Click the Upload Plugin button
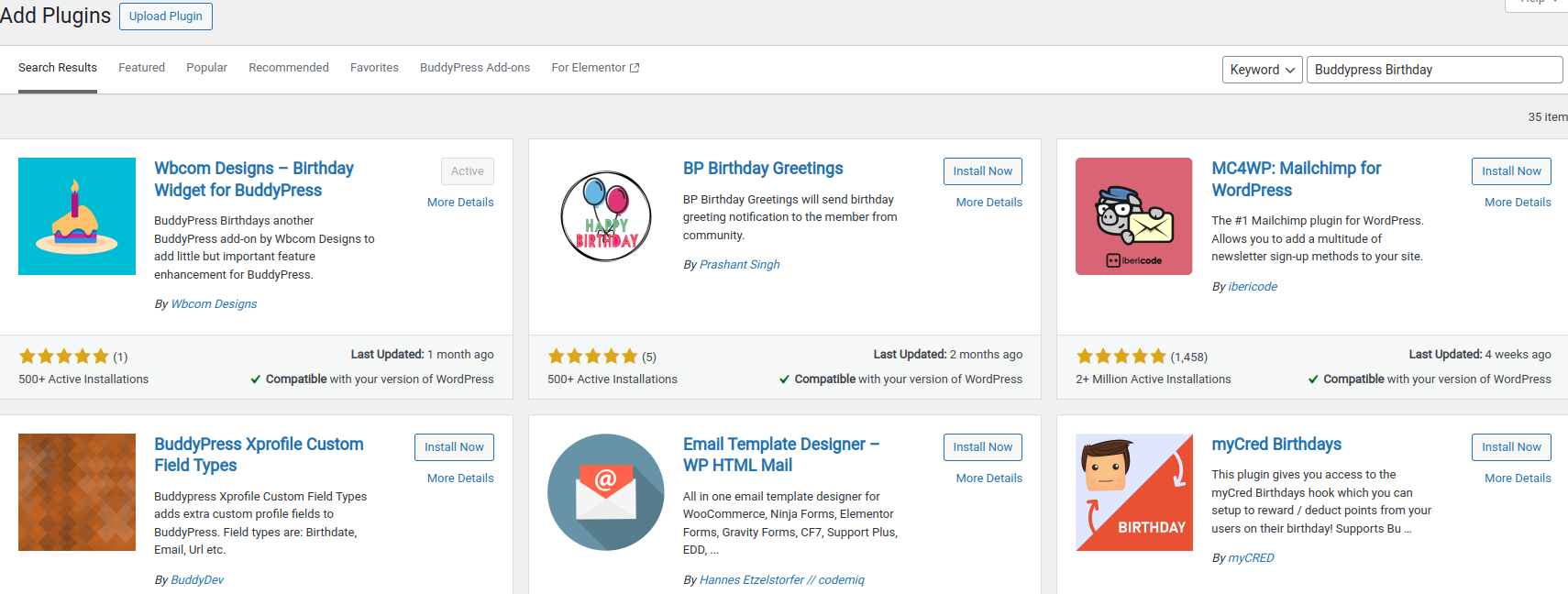This screenshot has height=594, width=1568. pyautogui.click(x=165, y=16)
